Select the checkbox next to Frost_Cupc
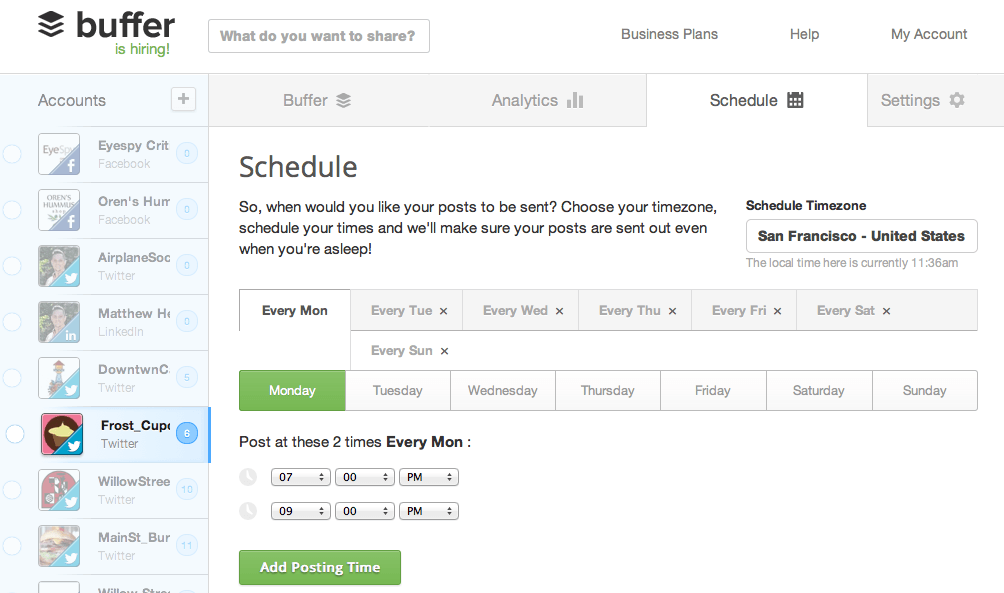The height and width of the screenshot is (593, 1004). pos(14,434)
